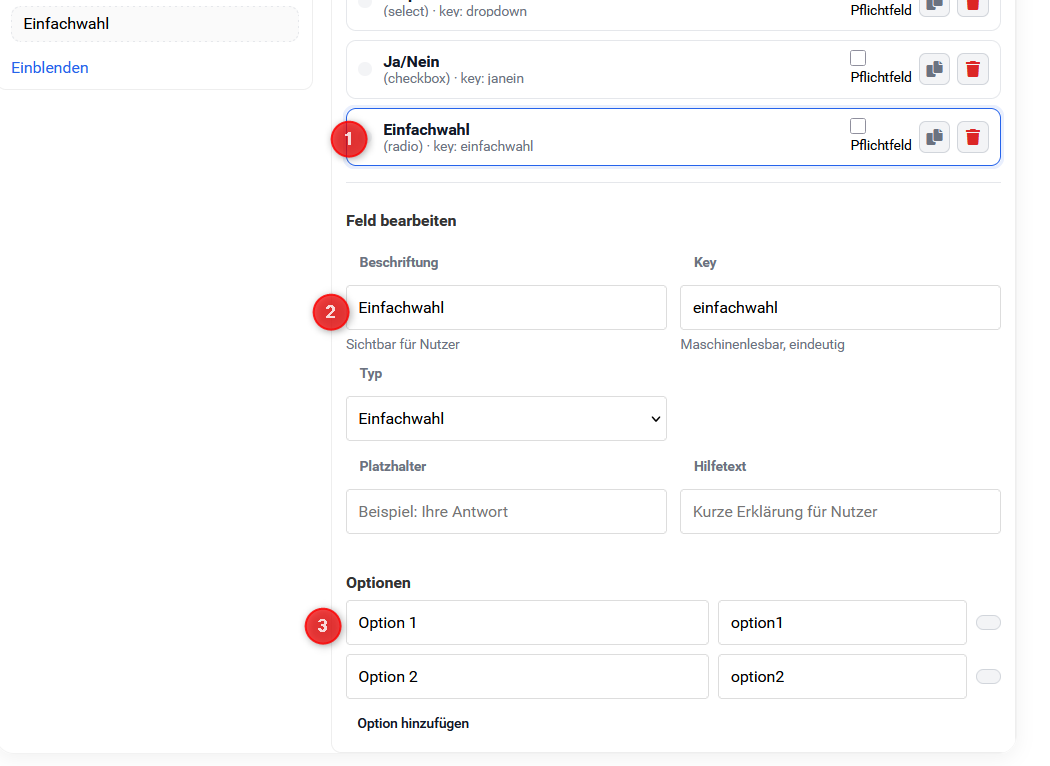The image size is (1050, 766).
Task: Focus the Beschriftung input field
Action: [x=506, y=308]
